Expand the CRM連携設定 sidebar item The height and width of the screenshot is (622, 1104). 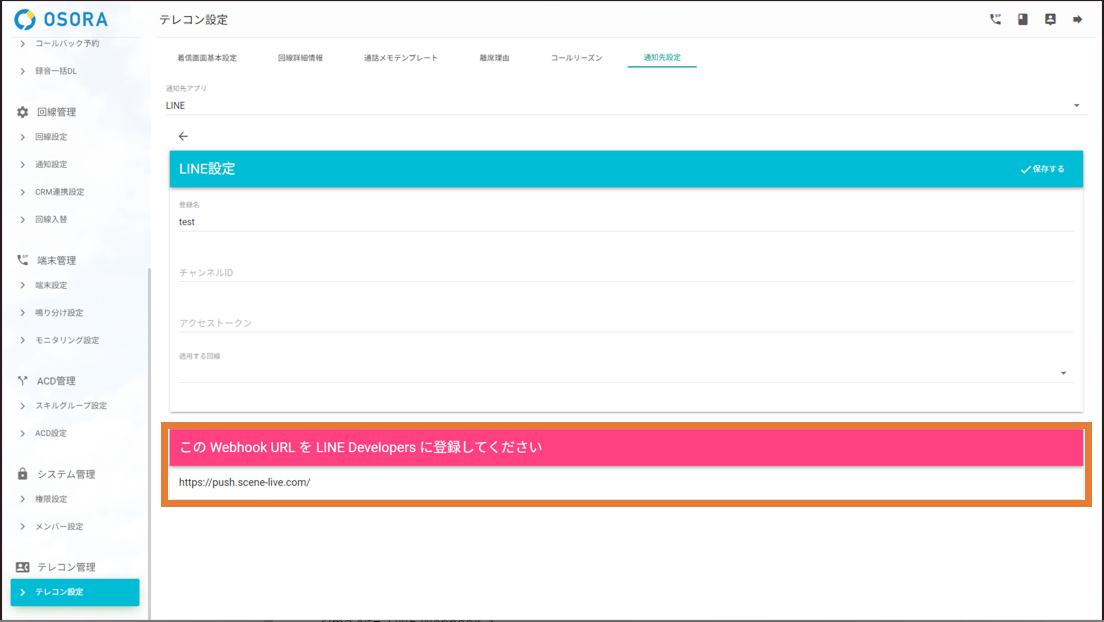point(59,192)
